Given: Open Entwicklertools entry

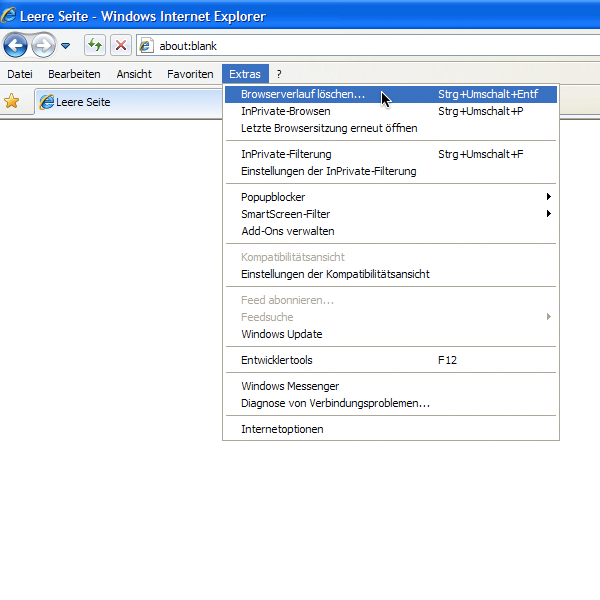Looking at the screenshot, I should [391, 360].
